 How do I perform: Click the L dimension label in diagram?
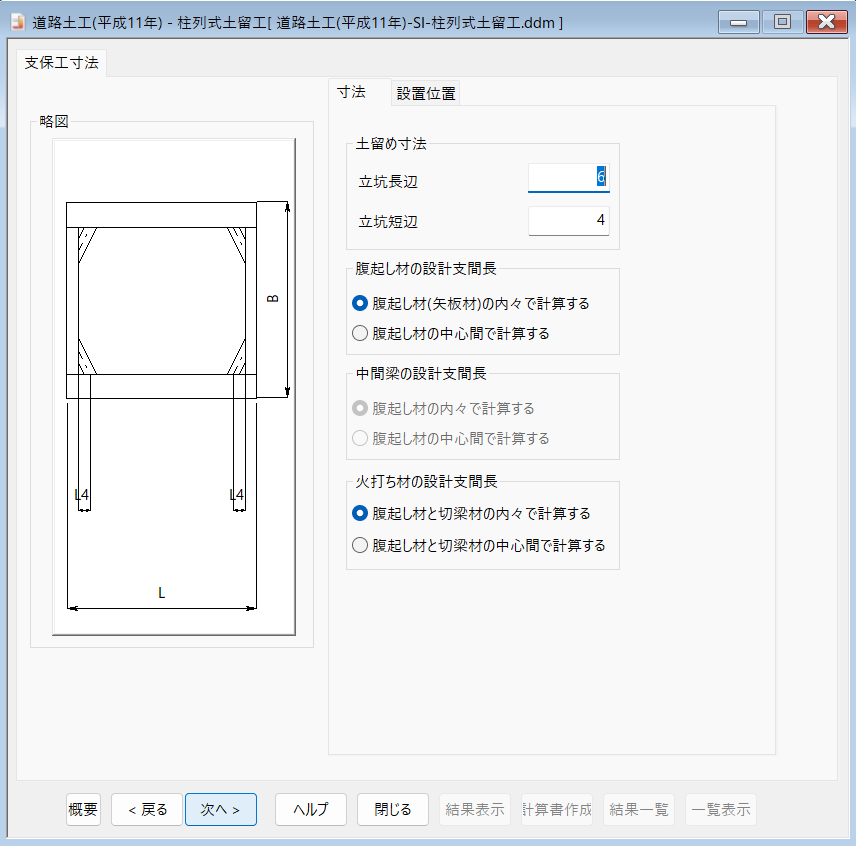(x=162, y=593)
